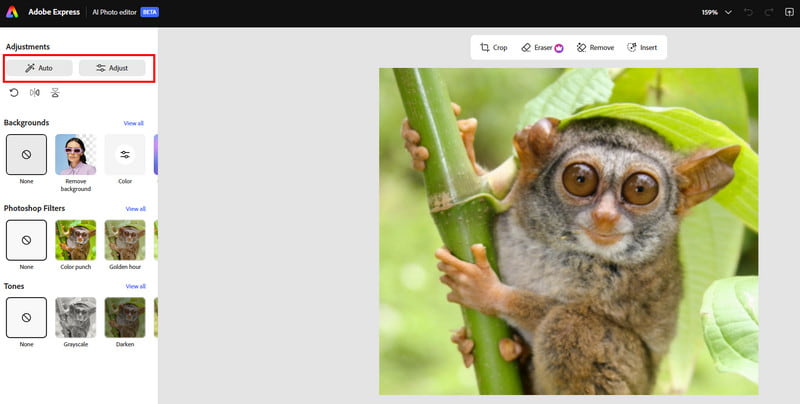Viewport: 800px width, 404px height.
Task: Flip the image horizontally
Action: click(35, 92)
